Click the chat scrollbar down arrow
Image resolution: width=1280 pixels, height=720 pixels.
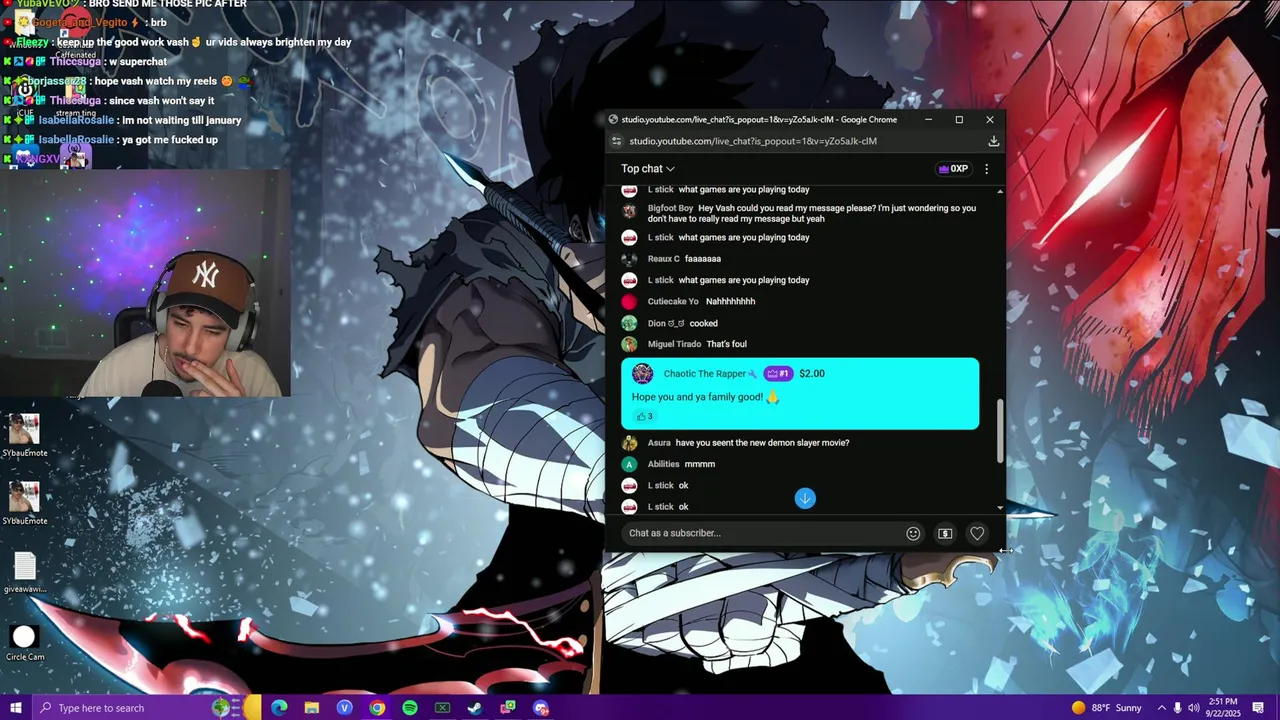tap(1000, 508)
